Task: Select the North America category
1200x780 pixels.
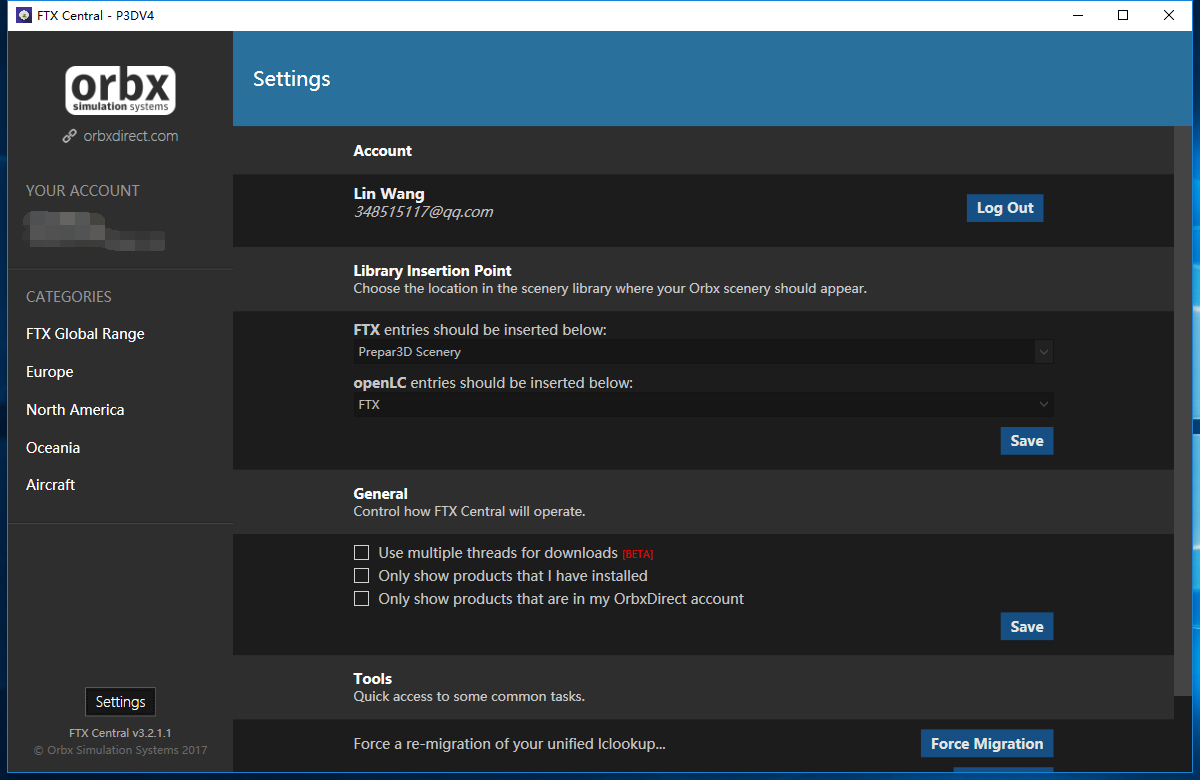Action: [x=75, y=410]
